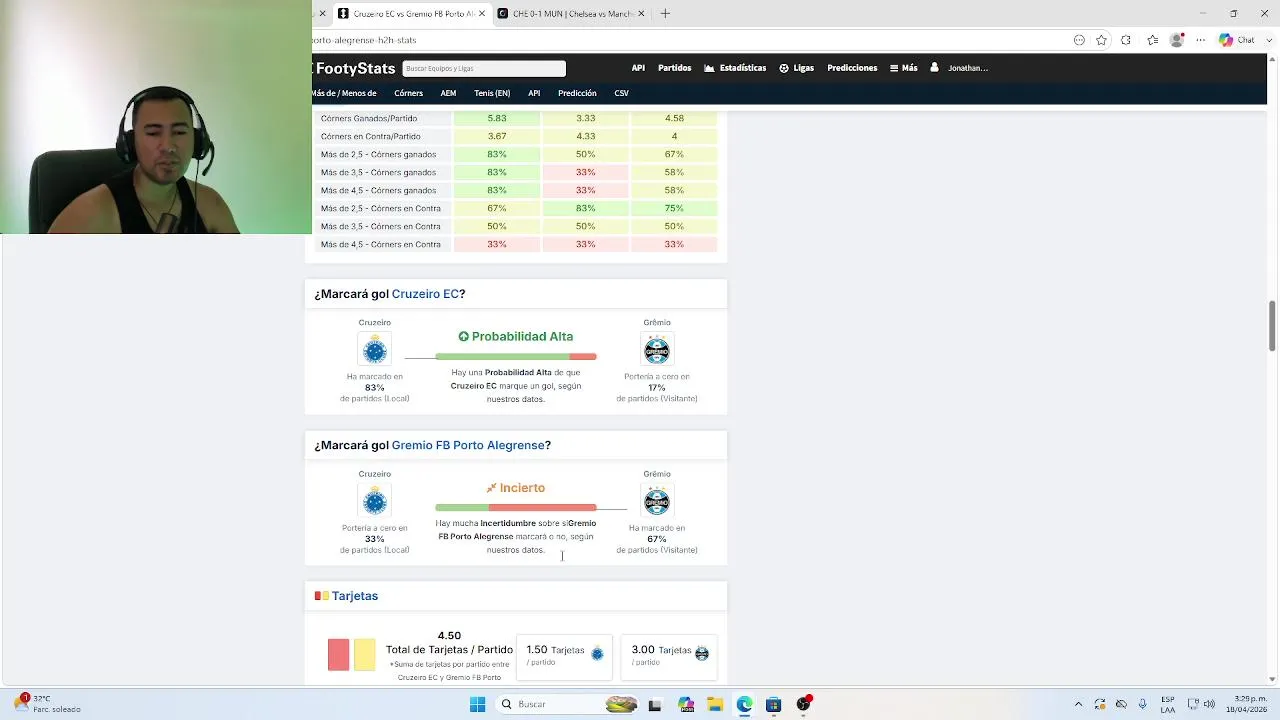Click the FootyStats logo
This screenshot has width=1280, height=720.
click(355, 68)
